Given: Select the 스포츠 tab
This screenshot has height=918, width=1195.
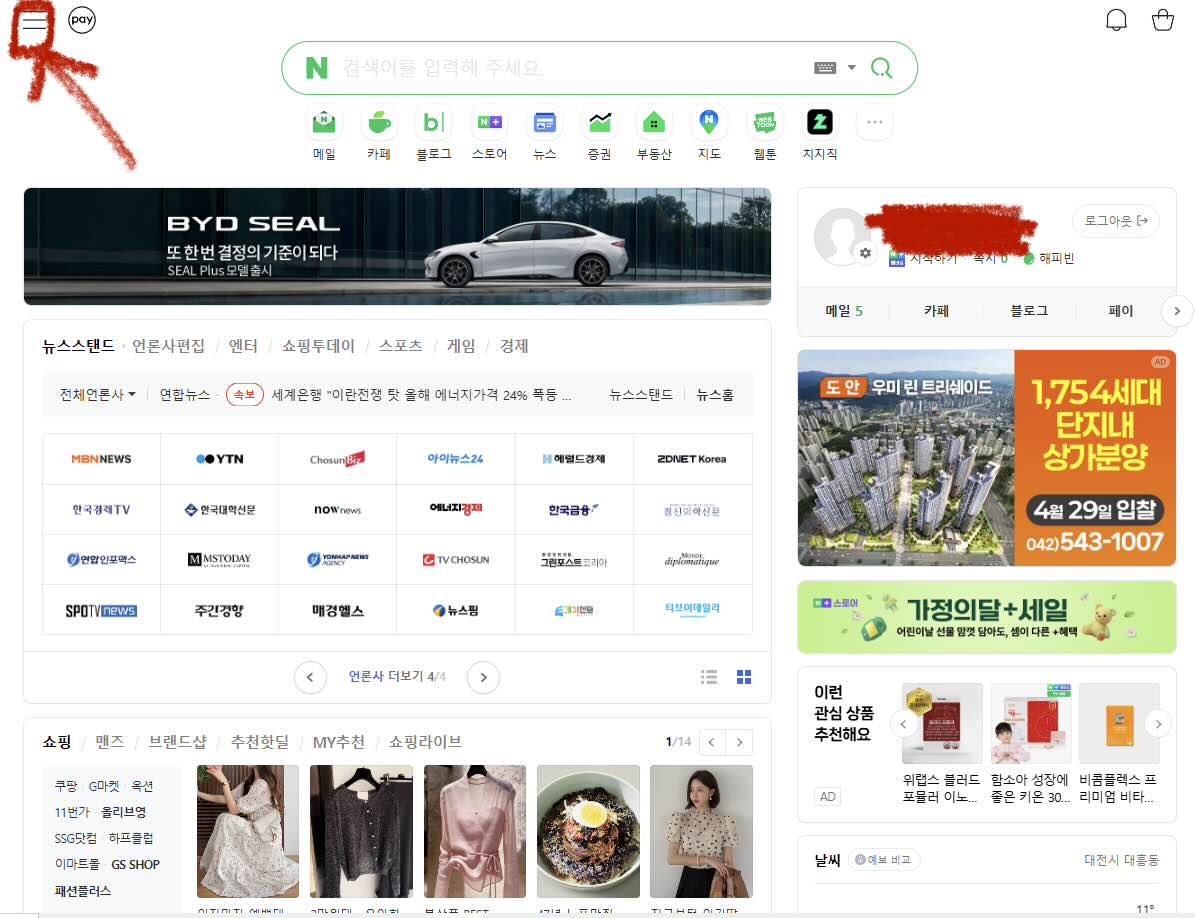Looking at the screenshot, I should 400,346.
